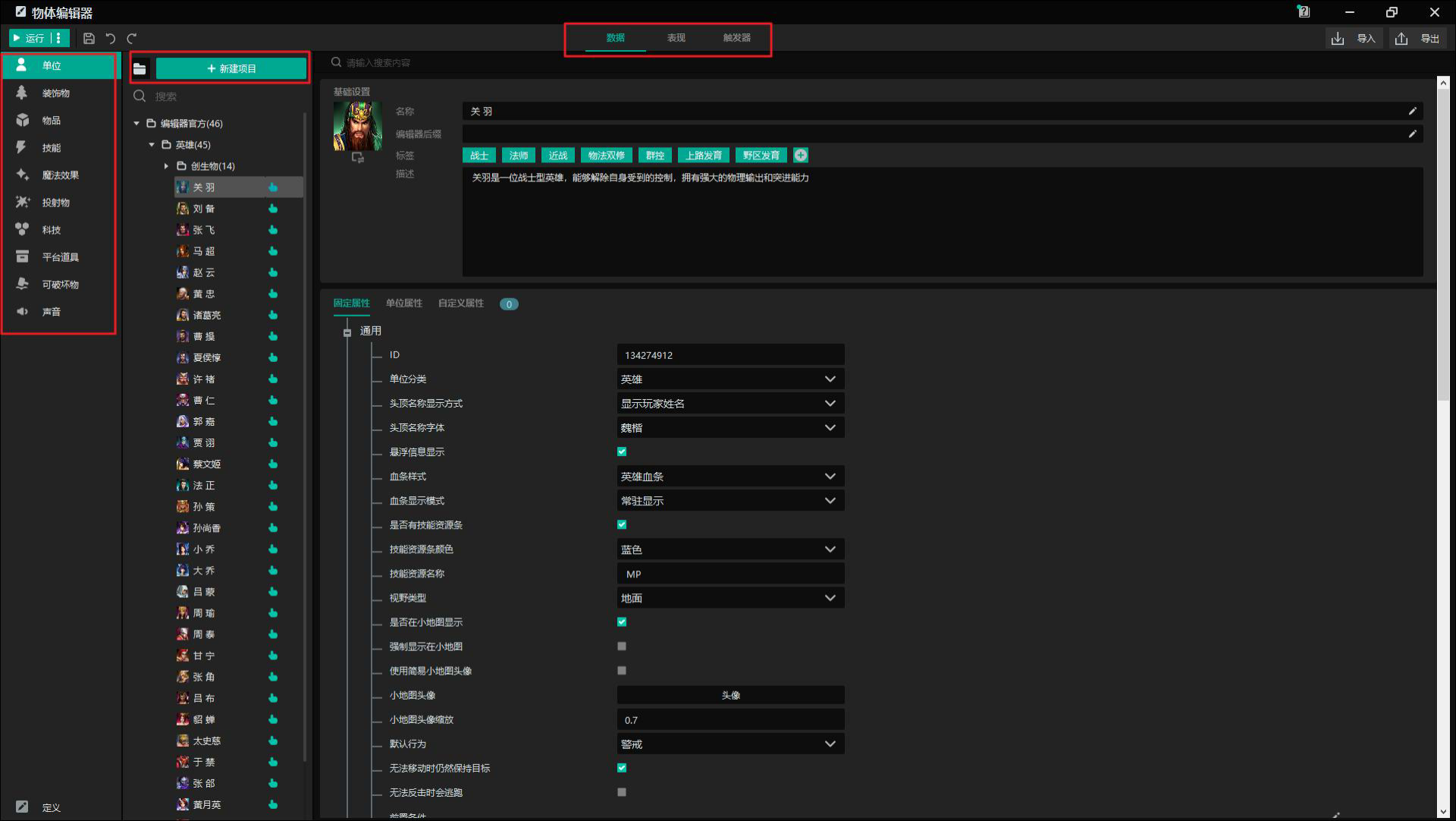Click the plus icon to add a tag
The width and height of the screenshot is (1456, 821).
[801, 156]
